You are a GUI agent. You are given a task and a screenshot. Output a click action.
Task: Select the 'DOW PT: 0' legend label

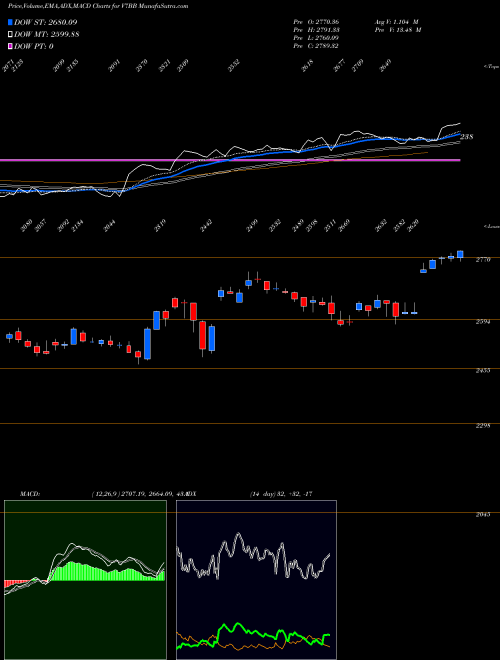tap(34, 46)
